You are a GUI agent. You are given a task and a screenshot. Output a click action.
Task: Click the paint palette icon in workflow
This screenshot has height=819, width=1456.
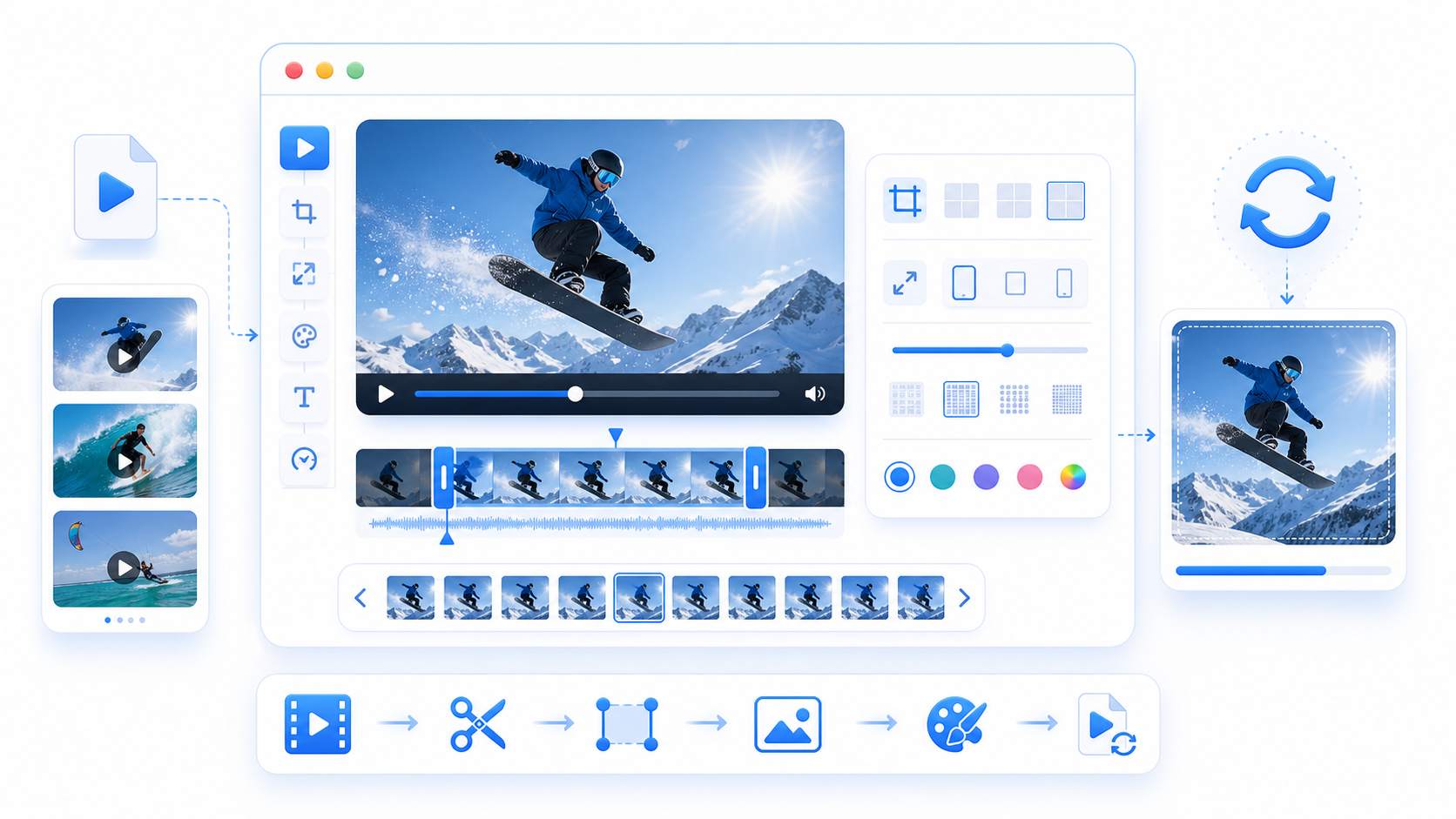[956, 724]
